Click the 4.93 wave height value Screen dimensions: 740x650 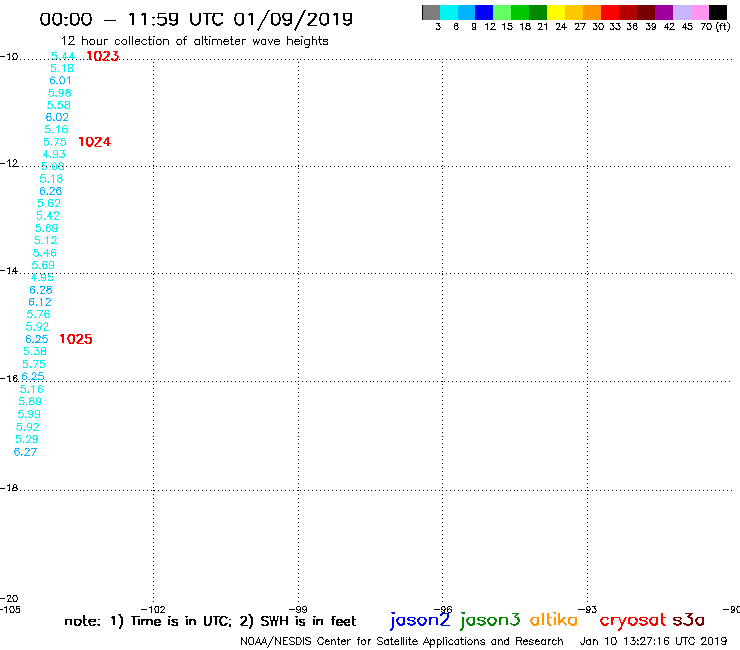tap(54, 154)
